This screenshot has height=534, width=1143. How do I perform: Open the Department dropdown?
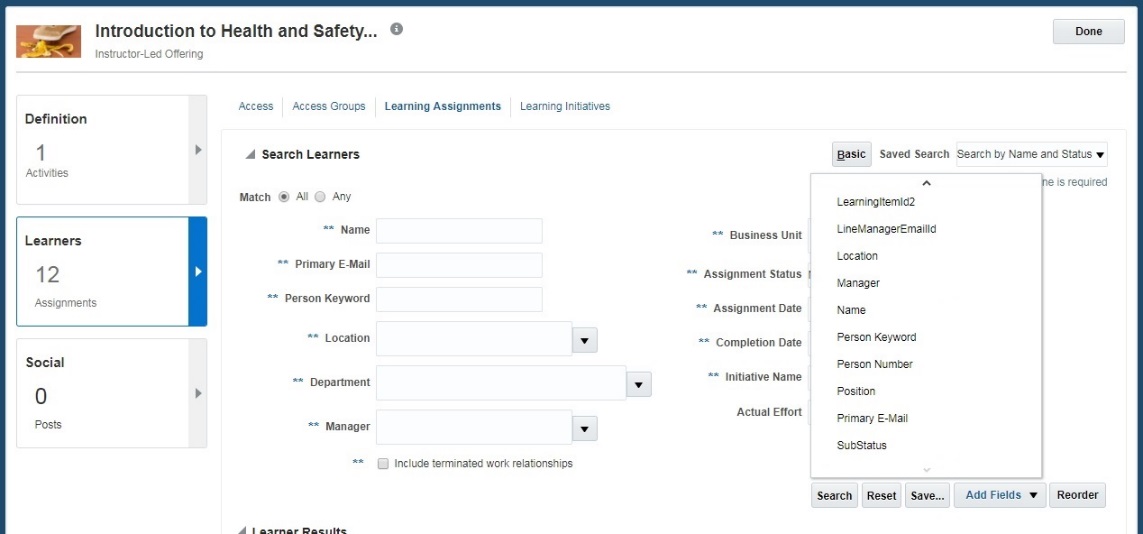point(639,383)
